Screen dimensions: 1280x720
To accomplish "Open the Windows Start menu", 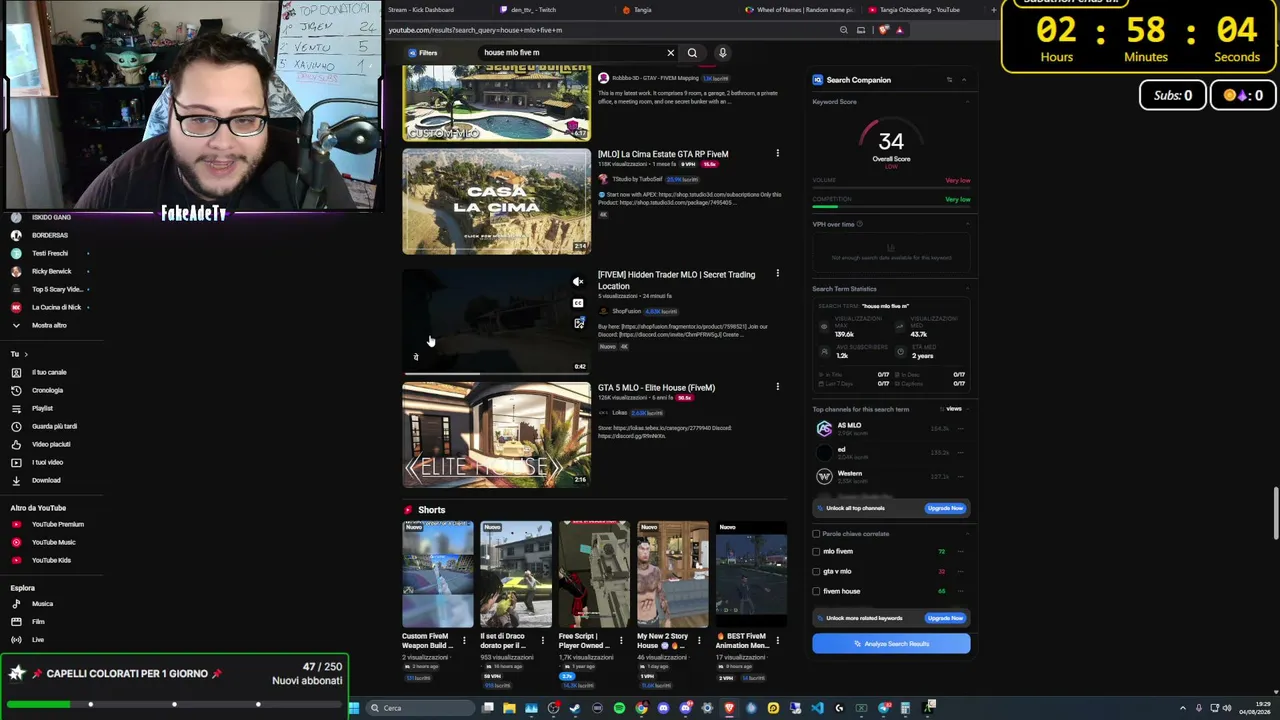I will [x=353, y=708].
